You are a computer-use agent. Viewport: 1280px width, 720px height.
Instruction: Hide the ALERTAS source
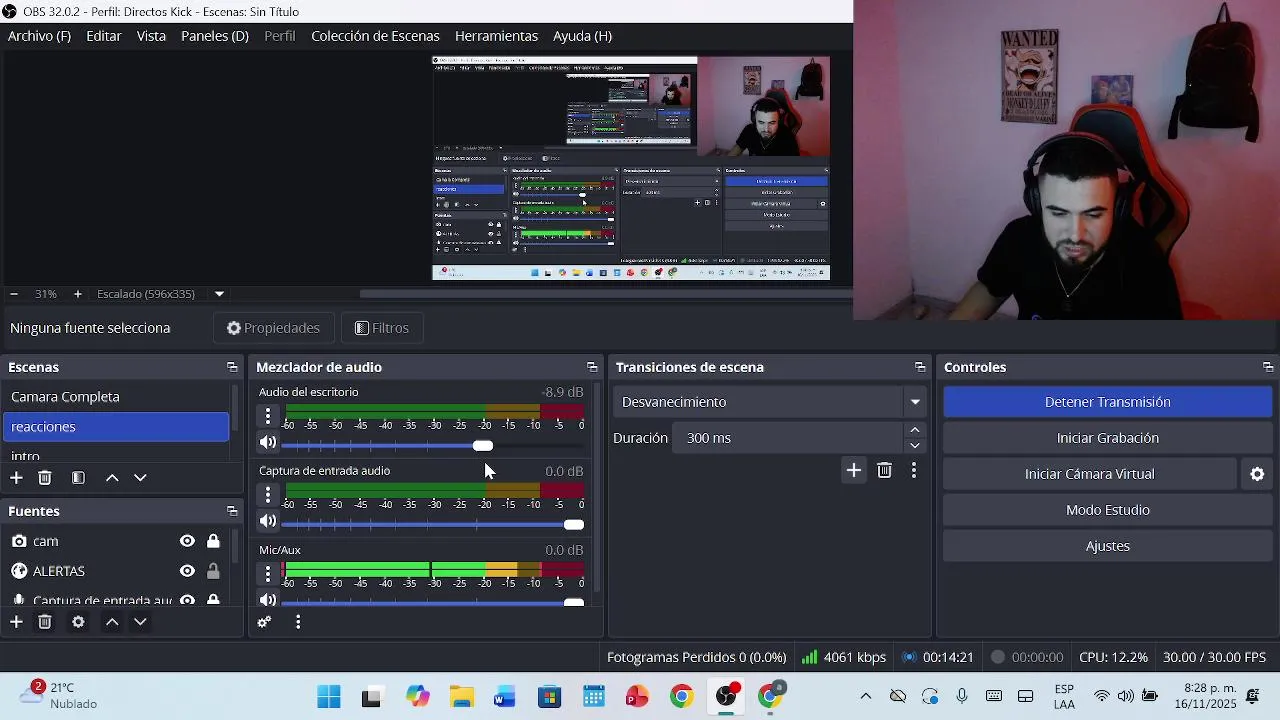187,571
